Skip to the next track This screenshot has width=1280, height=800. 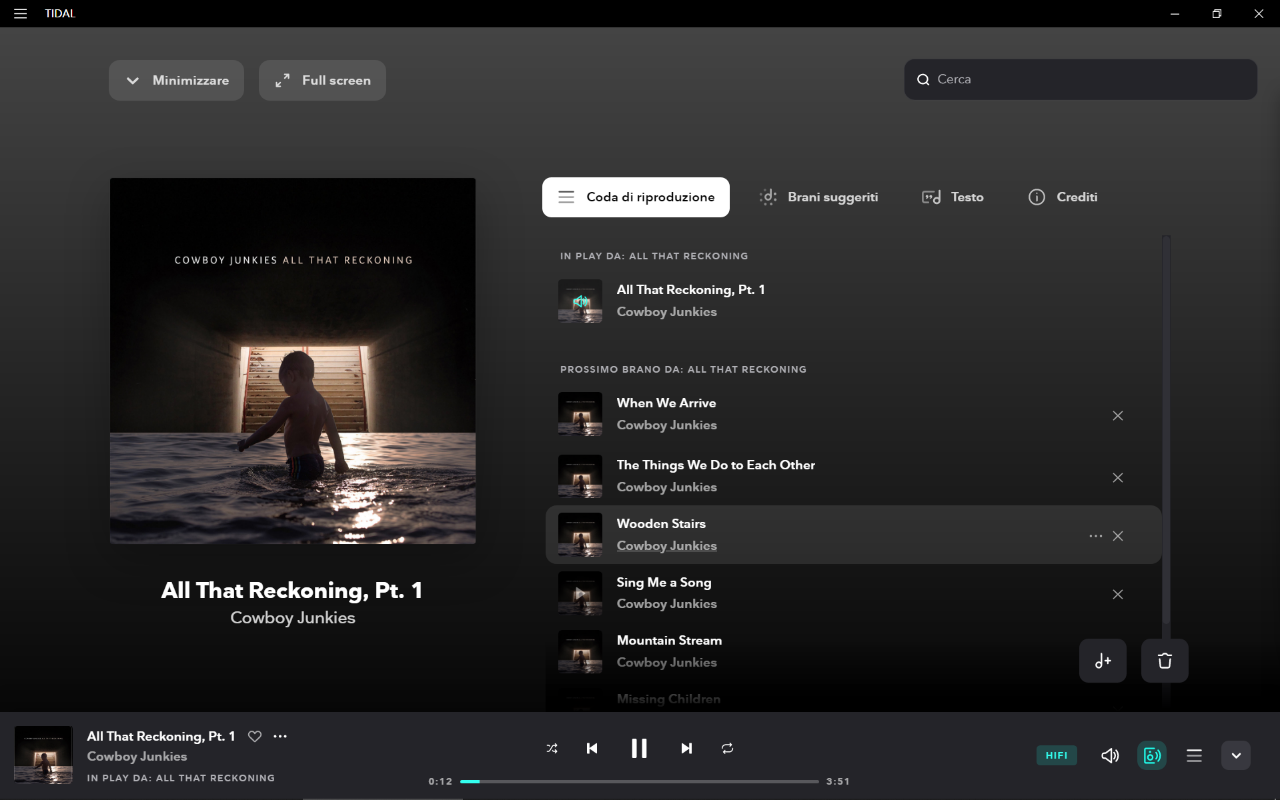[x=686, y=748]
